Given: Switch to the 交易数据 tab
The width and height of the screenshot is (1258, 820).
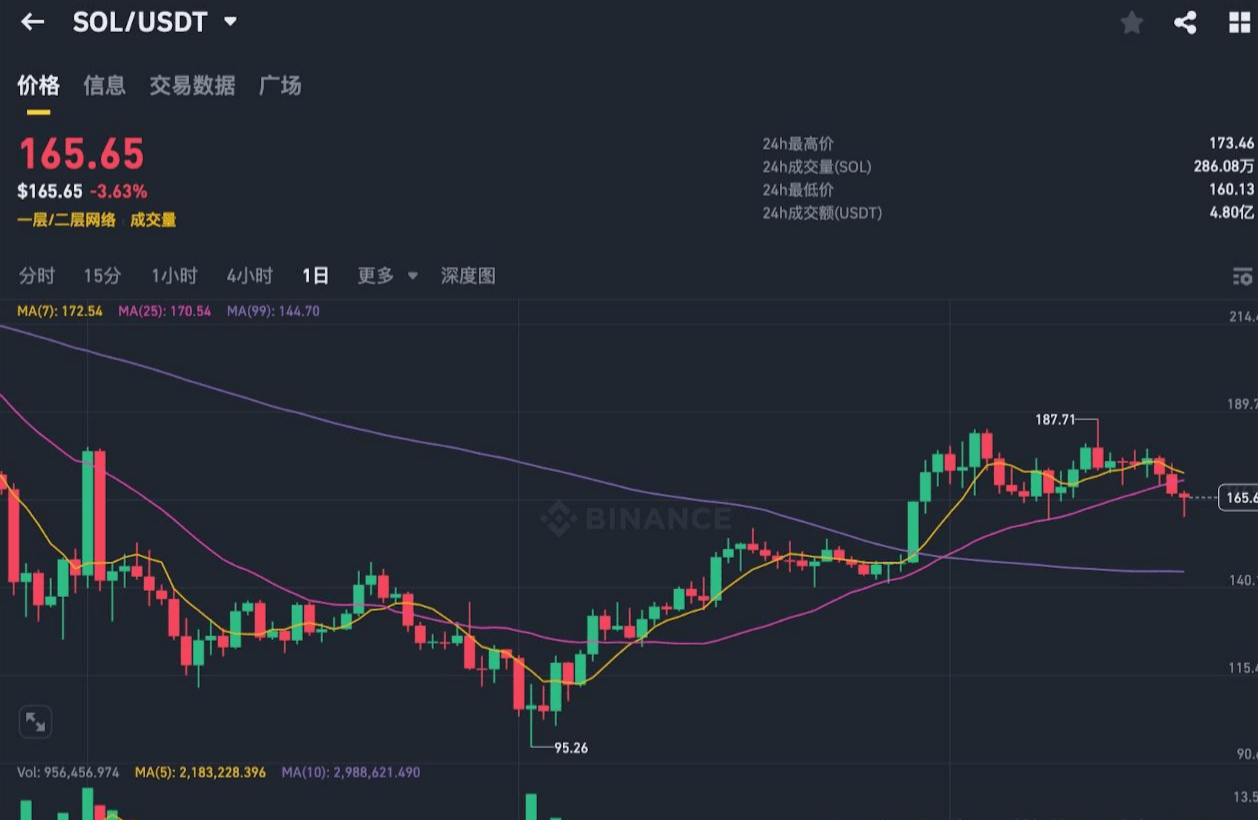Looking at the screenshot, I should 192,86.
